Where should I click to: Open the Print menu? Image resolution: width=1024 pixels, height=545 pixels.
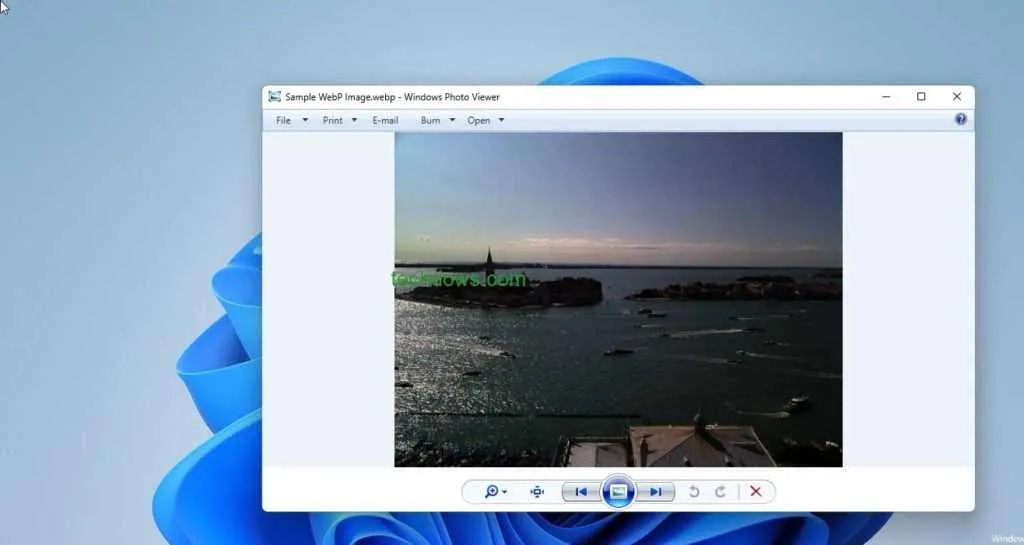pos(332,120)
